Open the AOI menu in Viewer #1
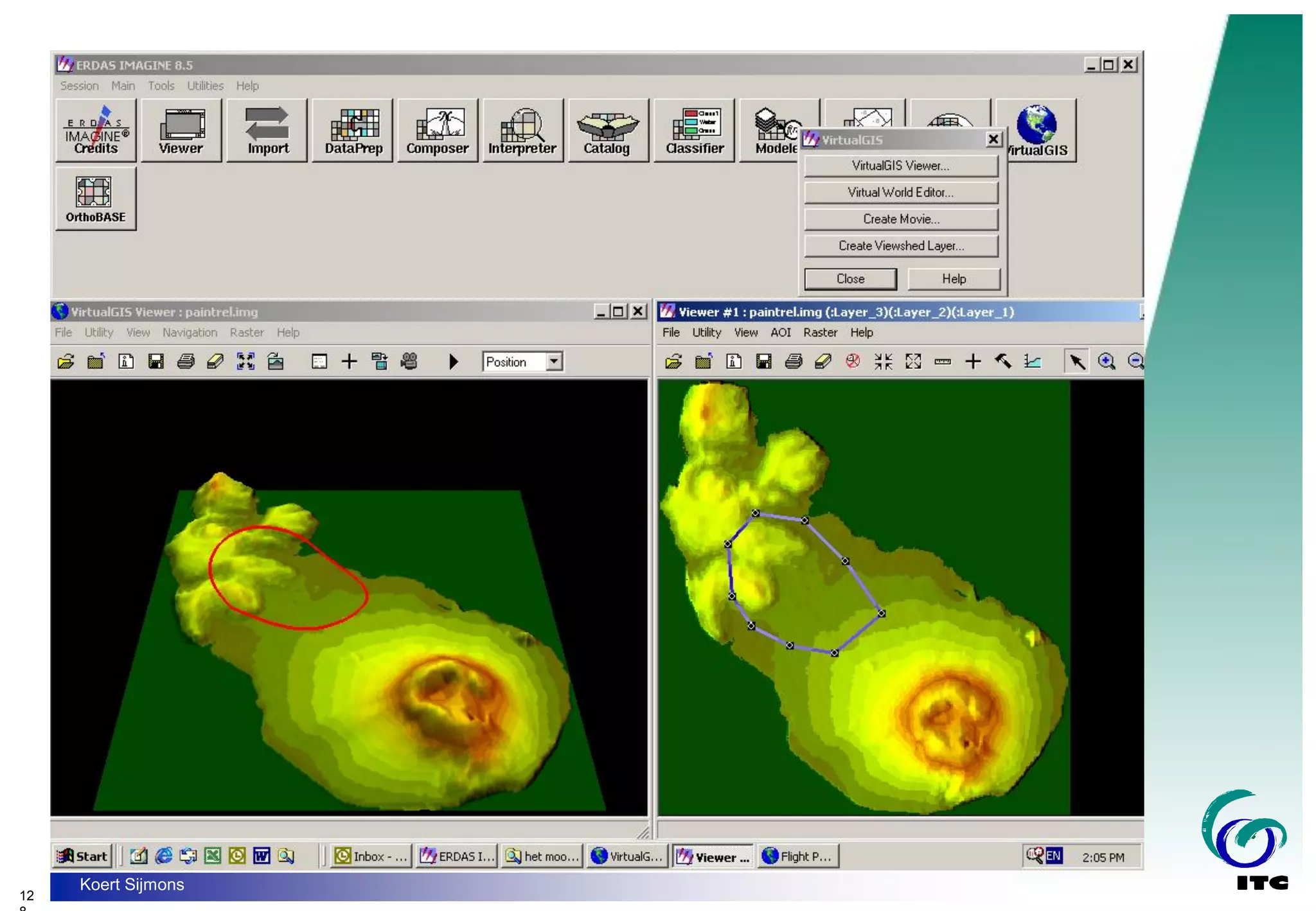 click(x=780, y=332)
